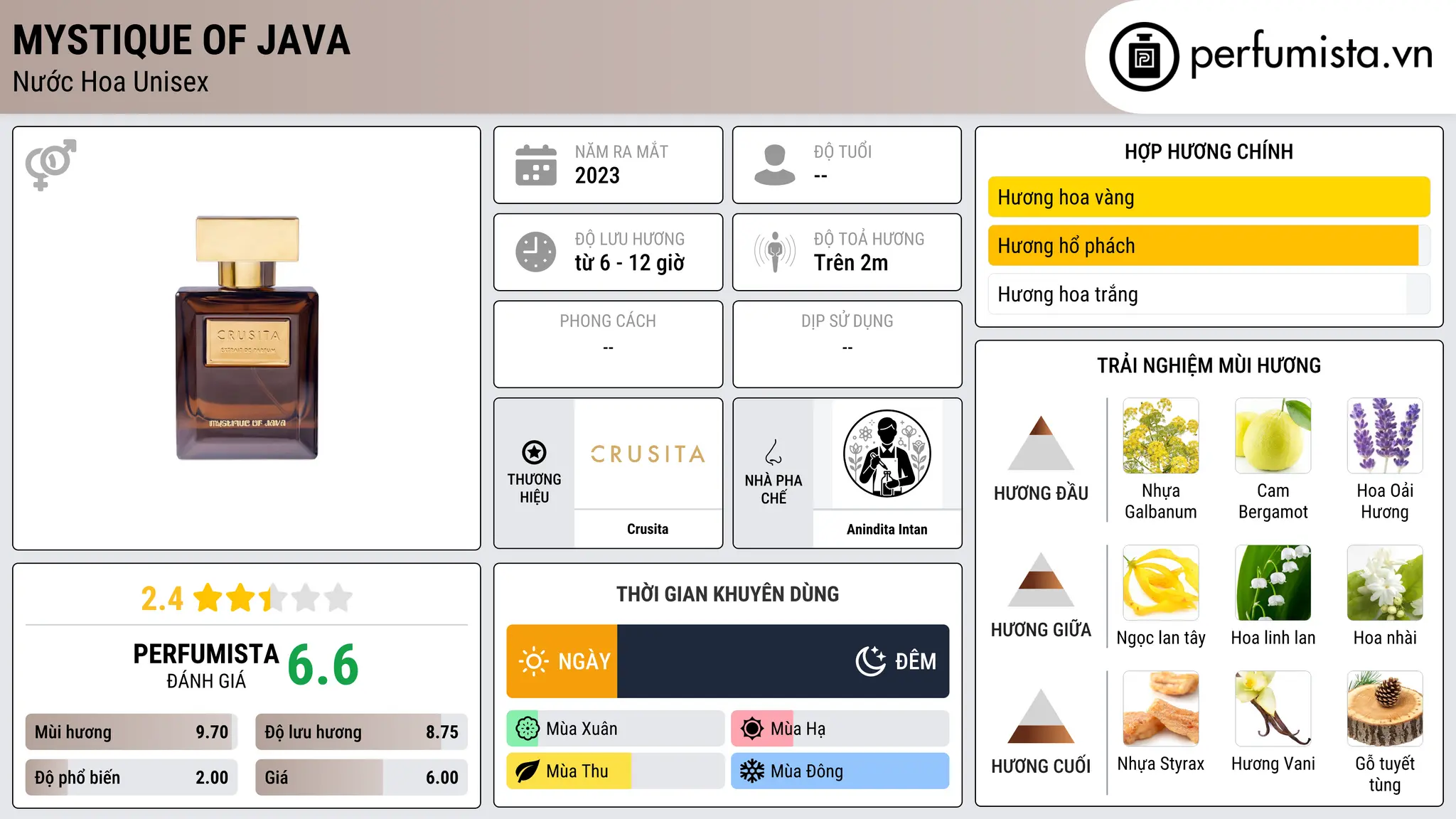Click the Độ lưu hương 8.75 score bar

361,732
